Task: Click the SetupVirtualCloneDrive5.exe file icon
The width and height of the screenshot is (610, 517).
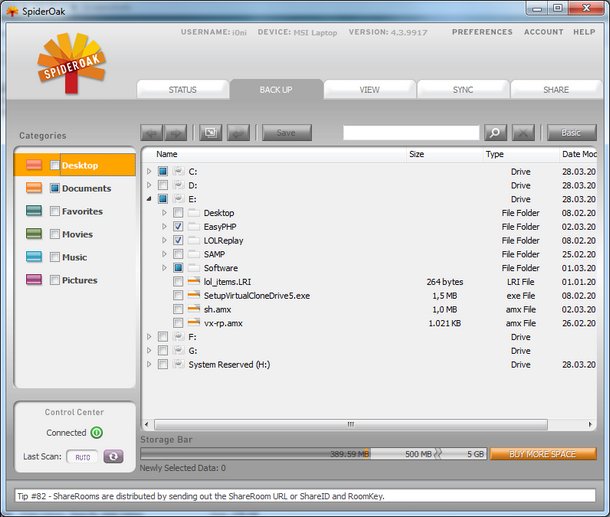Action: 194,295
